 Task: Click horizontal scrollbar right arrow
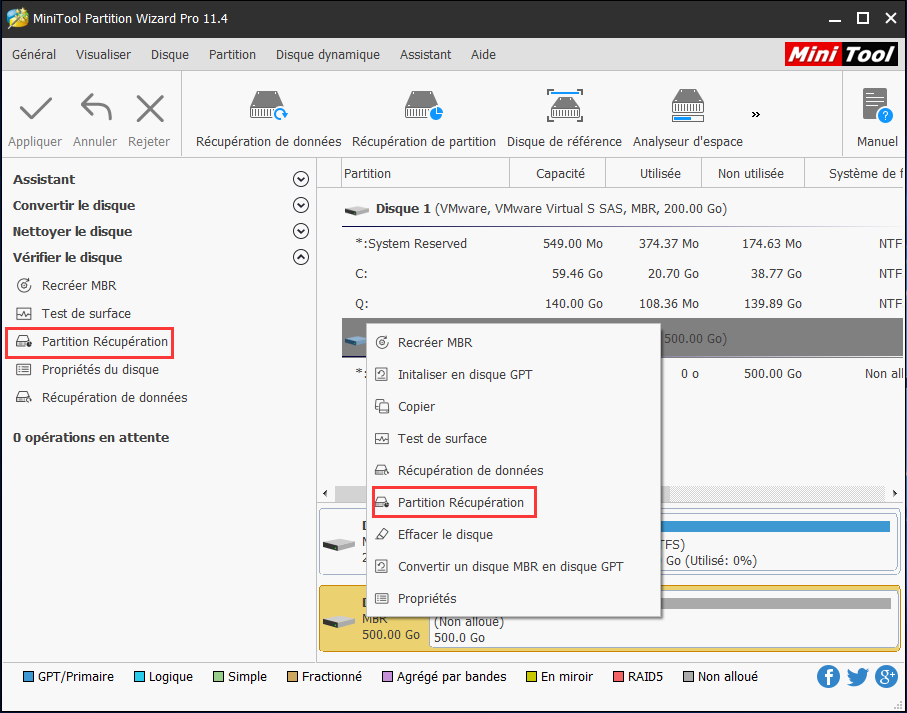894,493
